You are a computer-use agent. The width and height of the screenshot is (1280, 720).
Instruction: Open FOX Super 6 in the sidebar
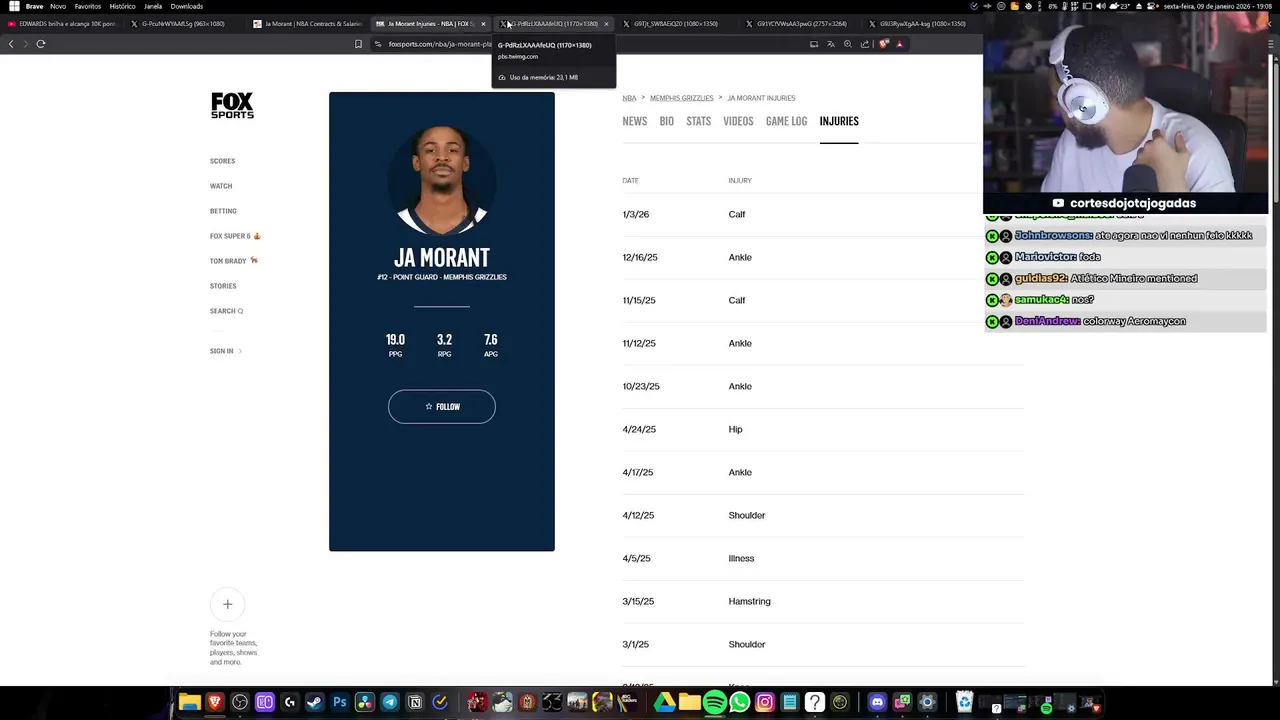click(x=235, y=236)
